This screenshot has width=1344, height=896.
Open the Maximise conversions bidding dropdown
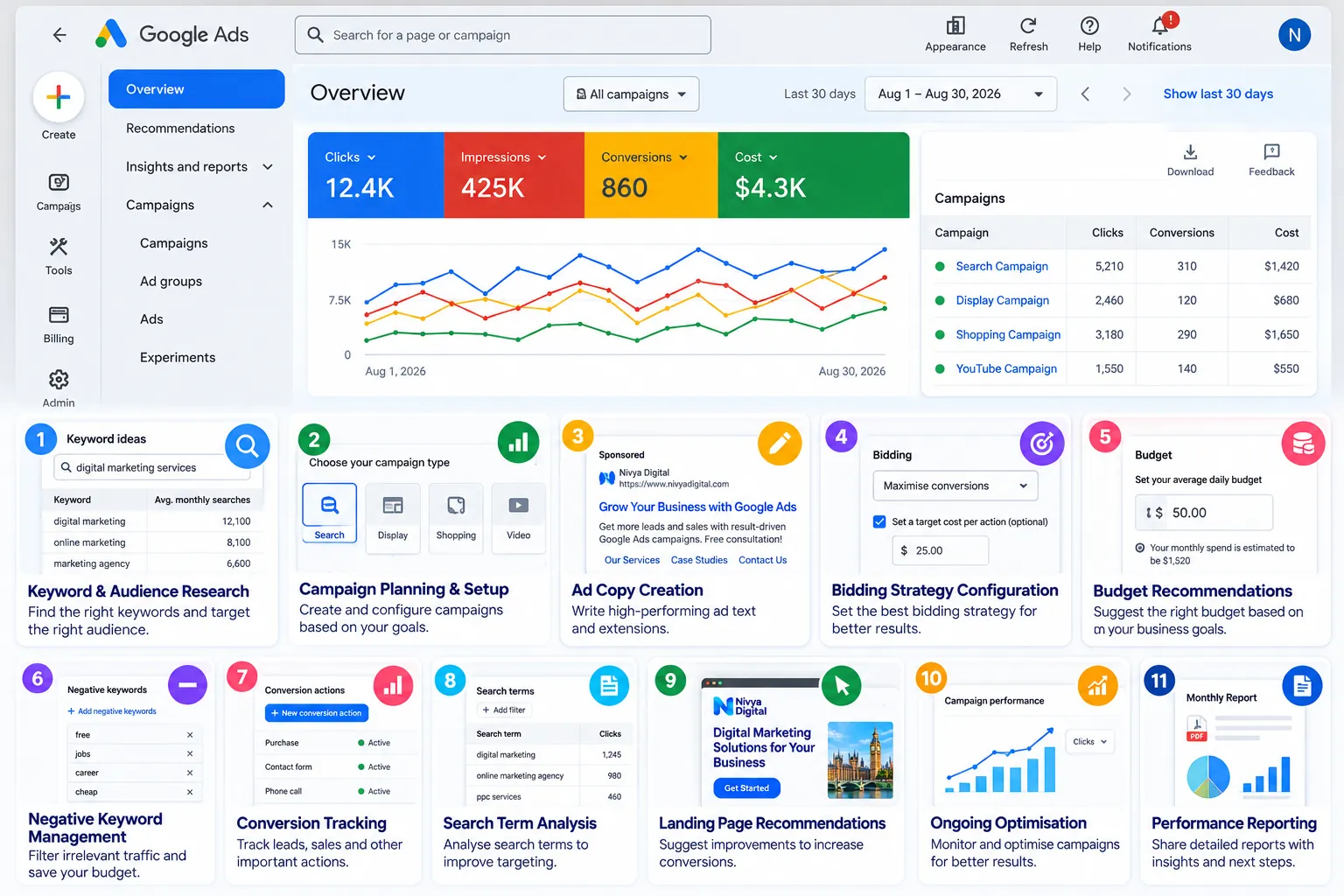click(955, 486)
